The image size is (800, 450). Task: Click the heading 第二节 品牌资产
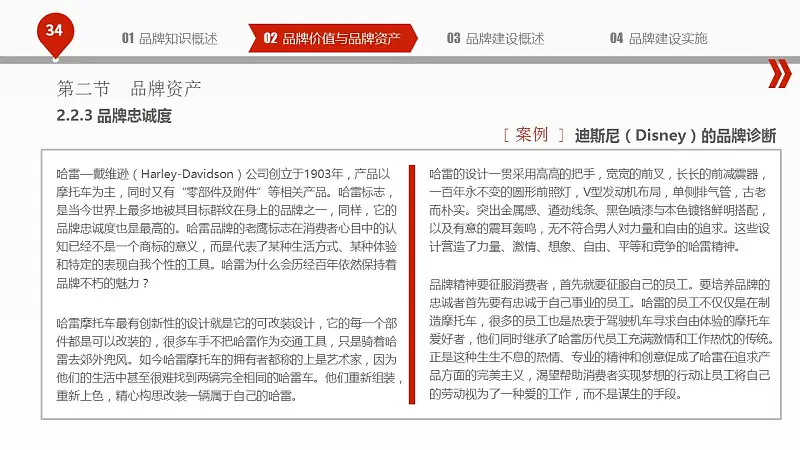tap(129, 89)
